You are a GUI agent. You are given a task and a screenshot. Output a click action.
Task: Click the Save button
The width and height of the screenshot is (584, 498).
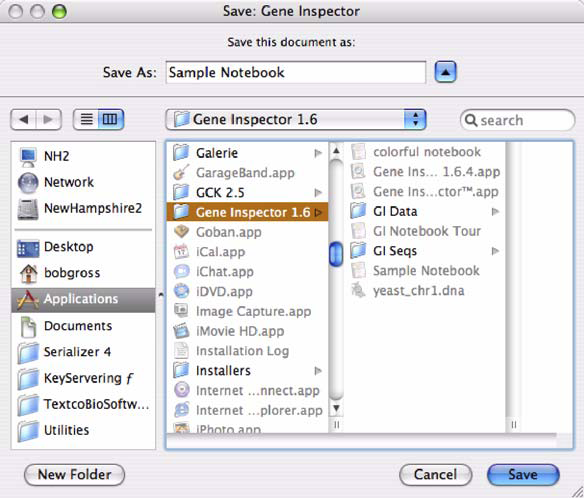pos(523,475)
